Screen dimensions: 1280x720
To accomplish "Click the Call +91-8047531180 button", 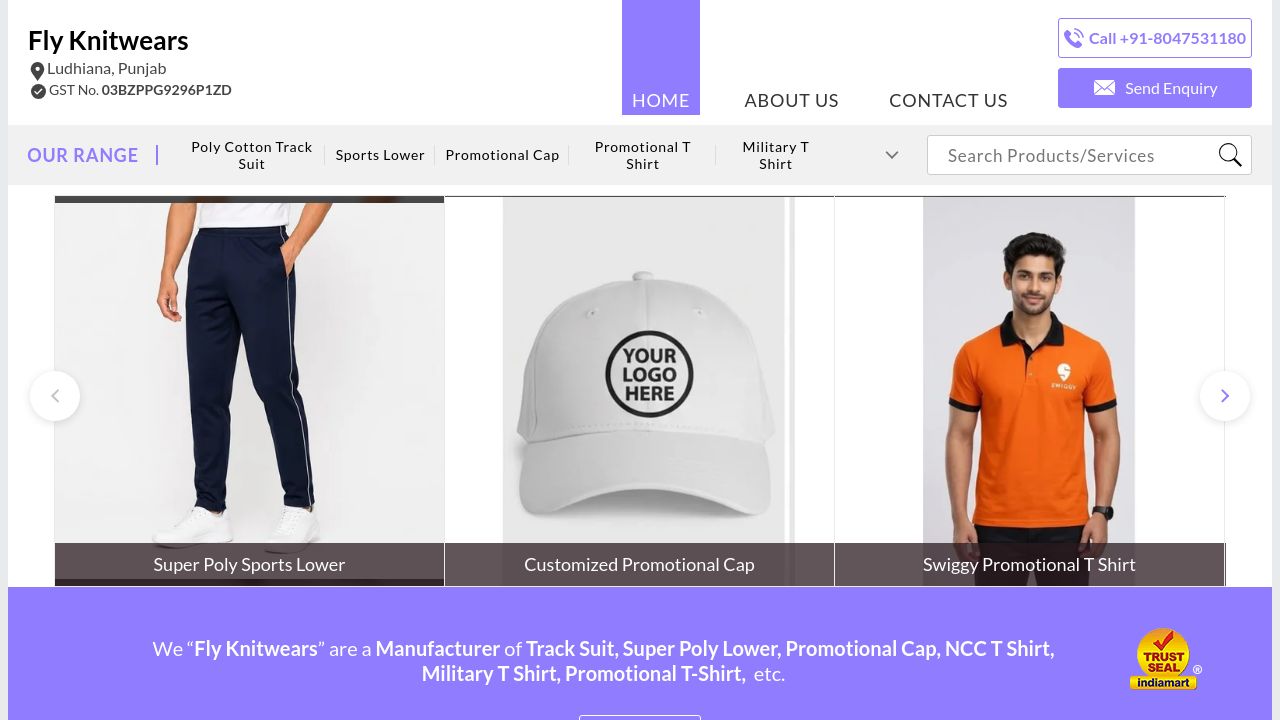I will click(x=1155, y=38).
